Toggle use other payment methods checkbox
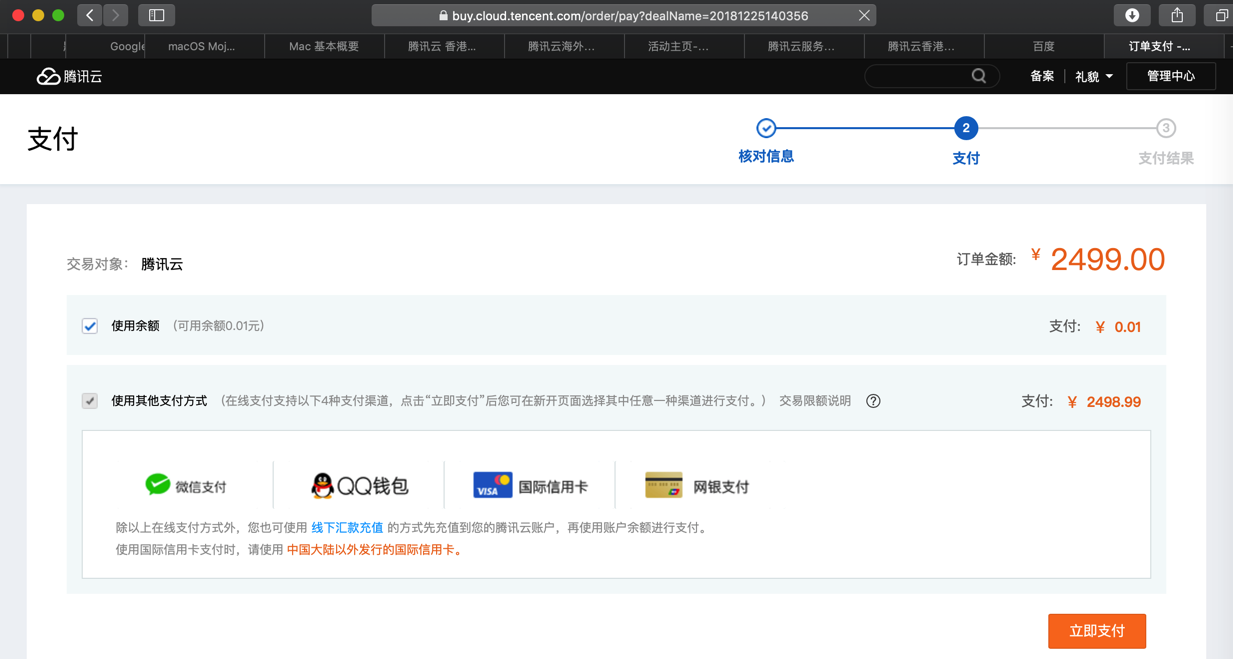Screen dimensions: 1233x659 coord(90,401)
